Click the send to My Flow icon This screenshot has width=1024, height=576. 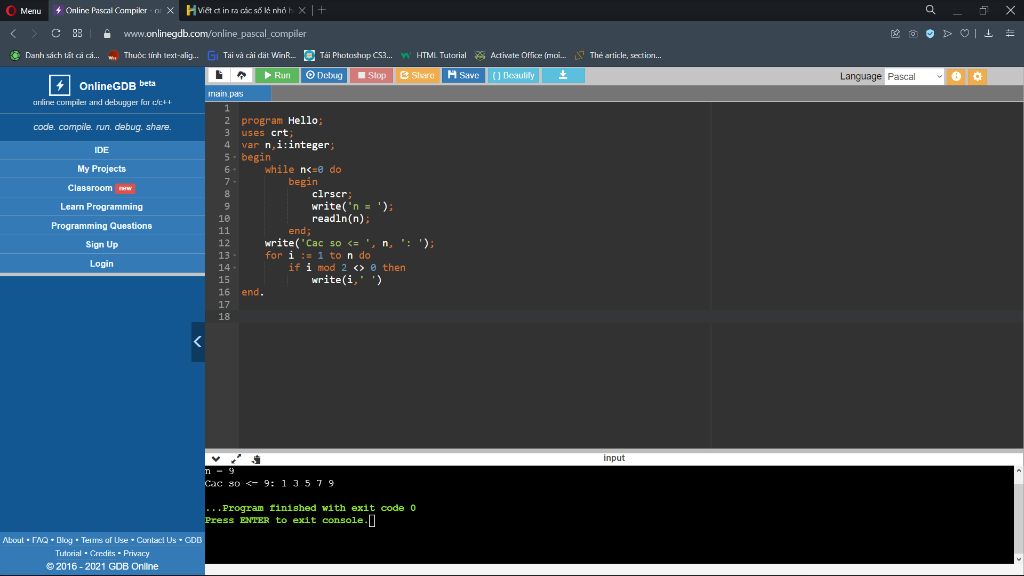[948, 33]
